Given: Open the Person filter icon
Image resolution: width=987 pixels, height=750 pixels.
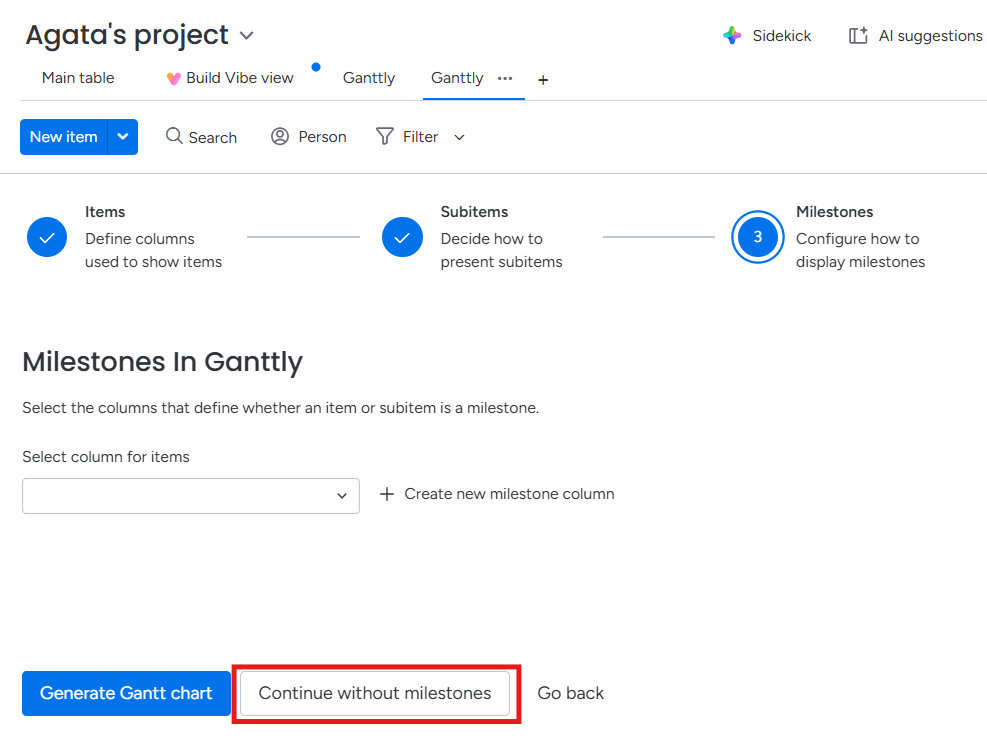Looking at the screenshot, I should click(279, 137).
